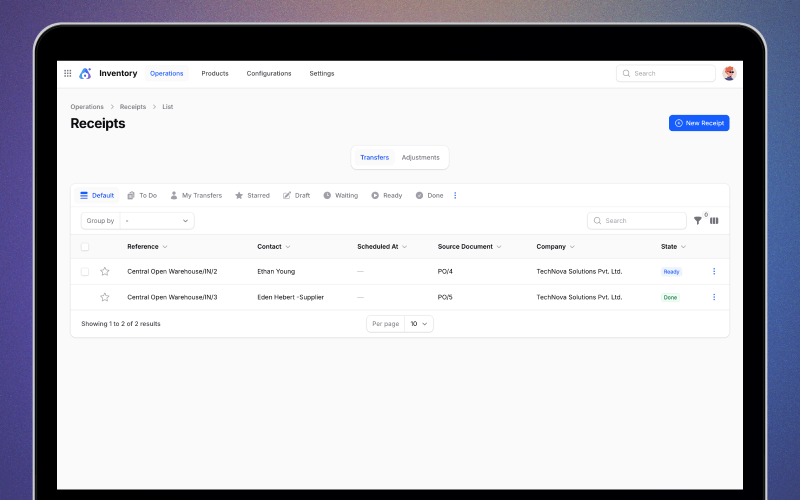The image size is (800, 500).
Task: Open the column toggle icon
Action: pos(714,220)
